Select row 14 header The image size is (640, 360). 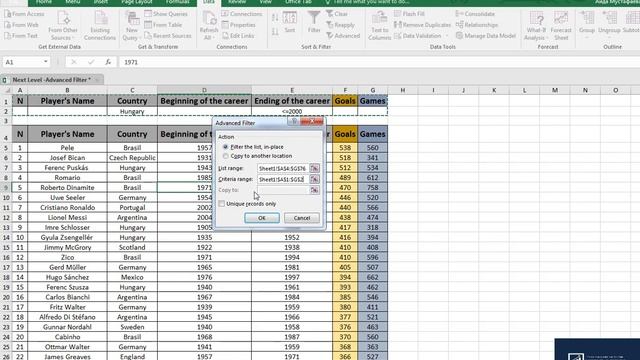tap(6, 238)
